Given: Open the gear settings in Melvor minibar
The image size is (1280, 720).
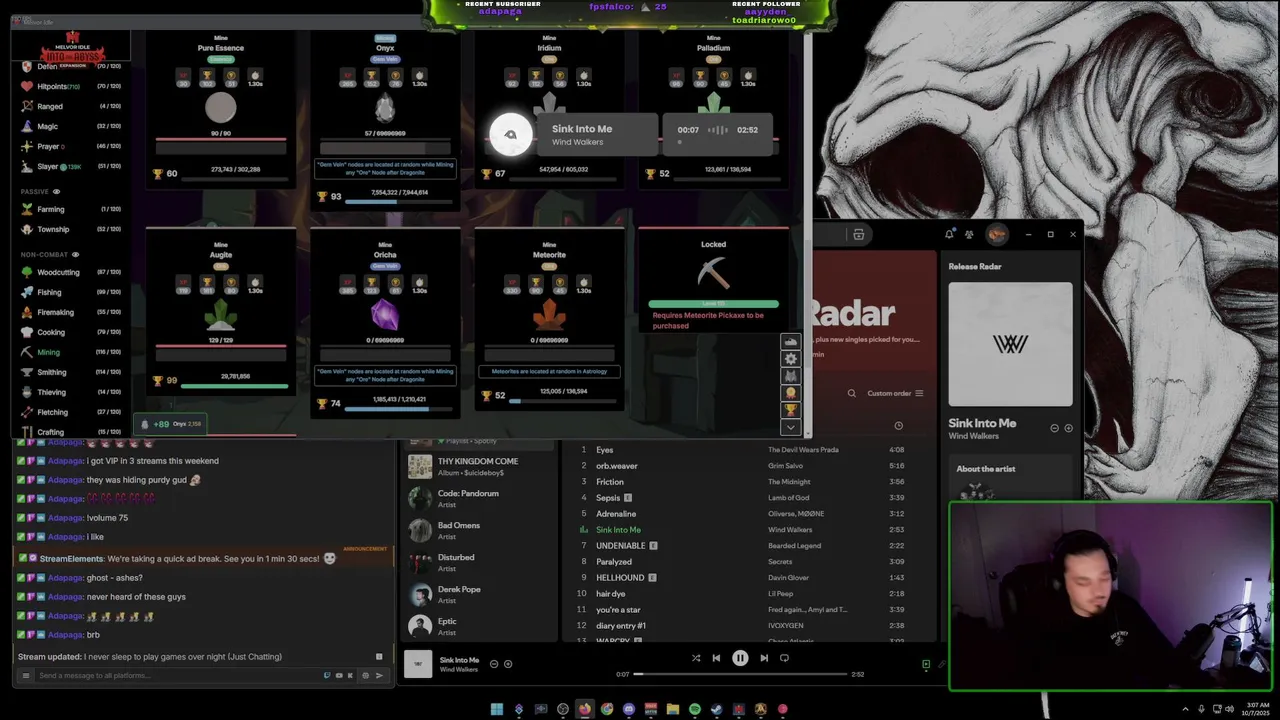Looking at the screenshot, I should [791, 359].
